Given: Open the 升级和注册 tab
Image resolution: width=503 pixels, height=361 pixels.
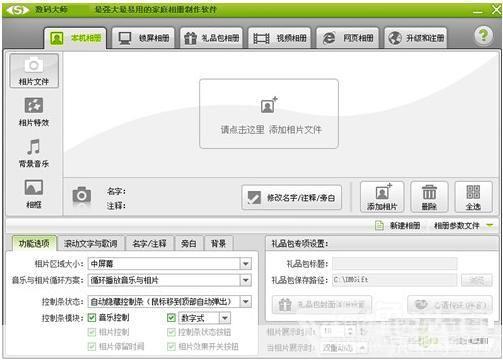Looking at the screenshot, I should click(416, 38).
